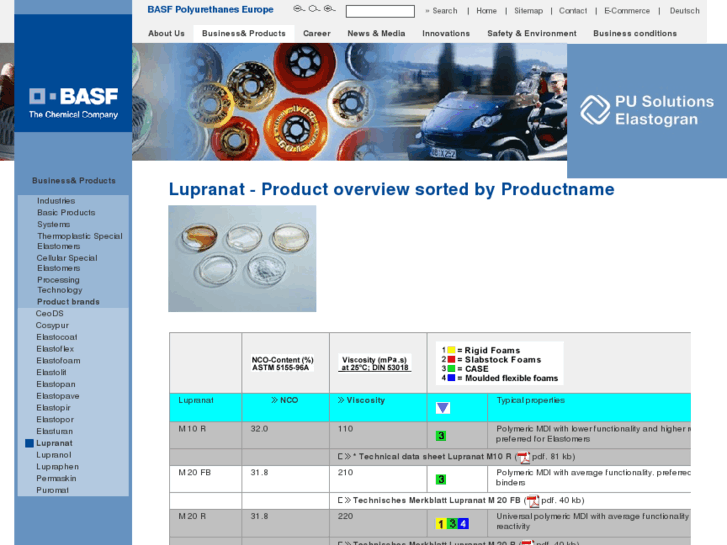This screenshot has width=727, height=545.
Task: Click the PDF icon for Lupranat M 20 FB
Action: (532, 501)
